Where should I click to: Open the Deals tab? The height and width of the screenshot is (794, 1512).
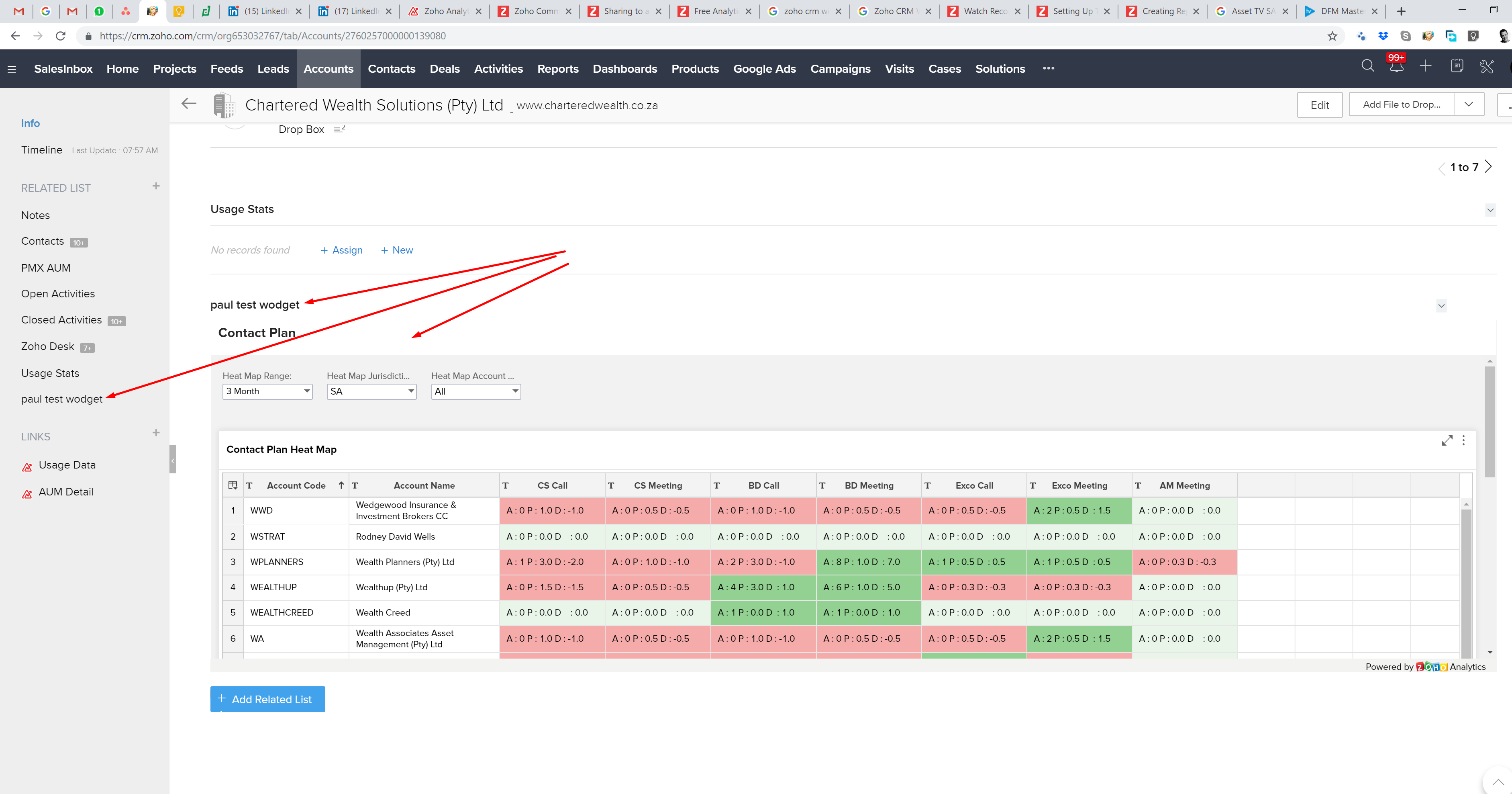pos(444,69)
